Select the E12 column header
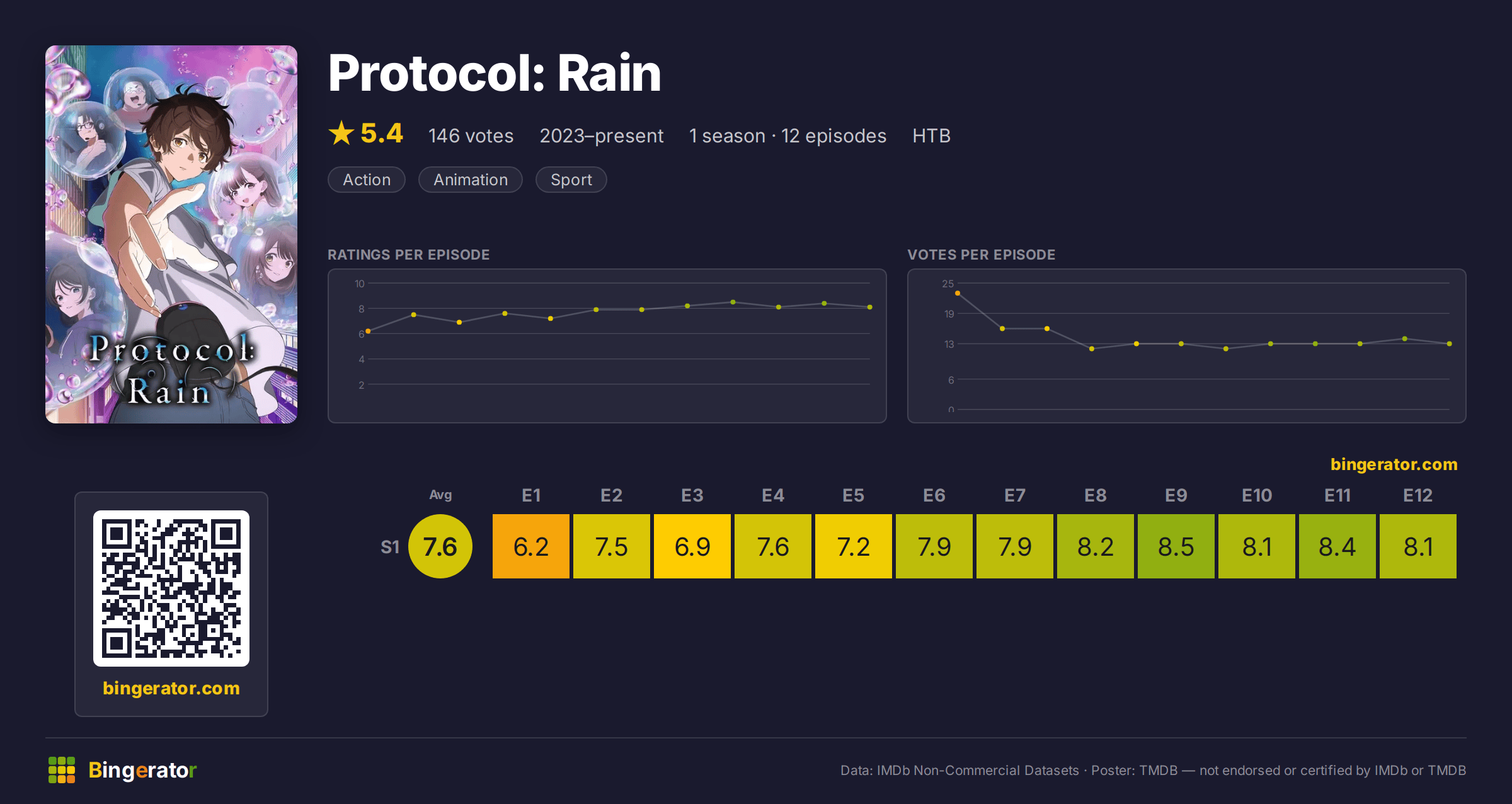 point(1418,495)
